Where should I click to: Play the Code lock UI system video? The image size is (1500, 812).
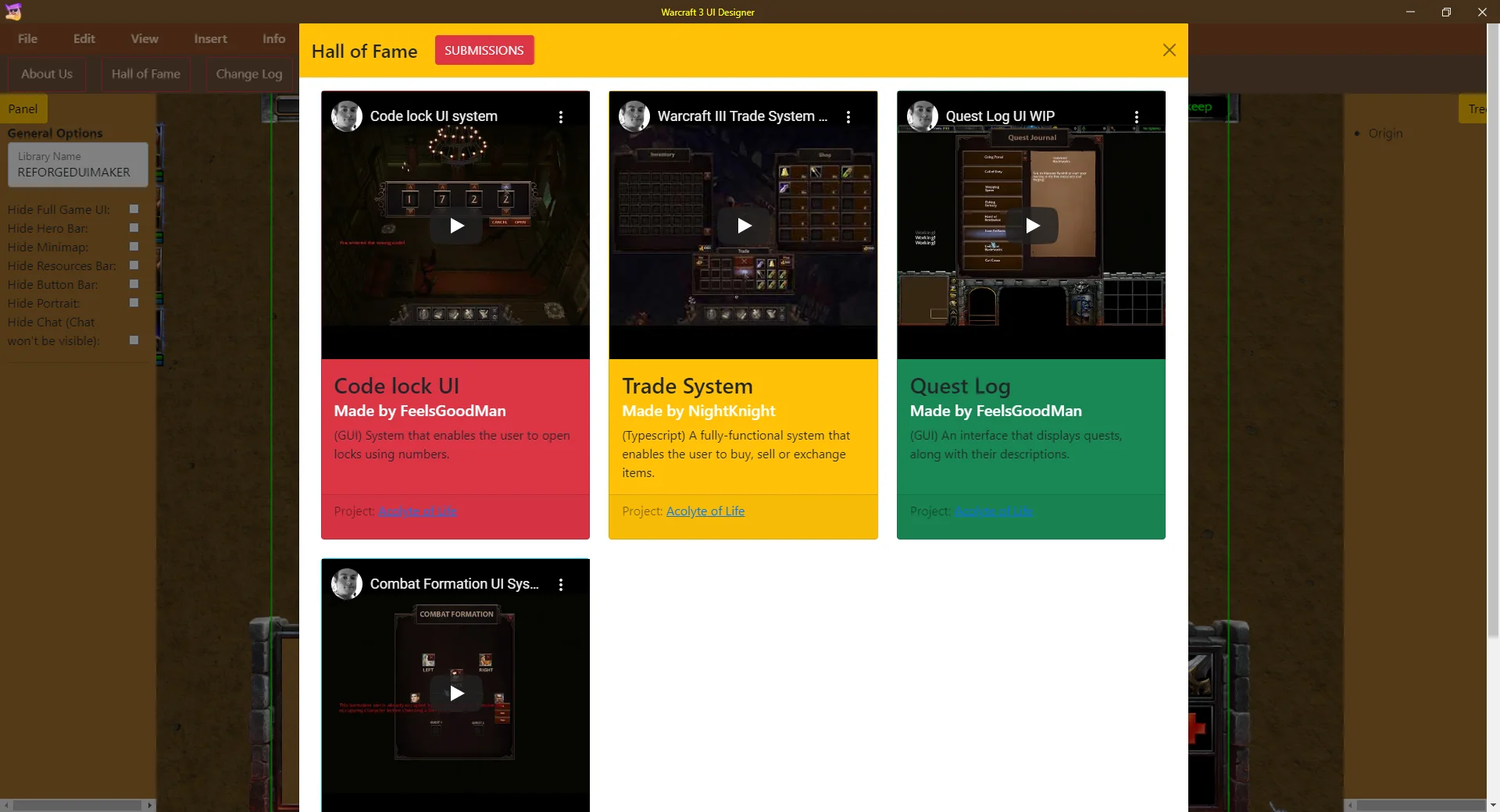click(457, 226)
